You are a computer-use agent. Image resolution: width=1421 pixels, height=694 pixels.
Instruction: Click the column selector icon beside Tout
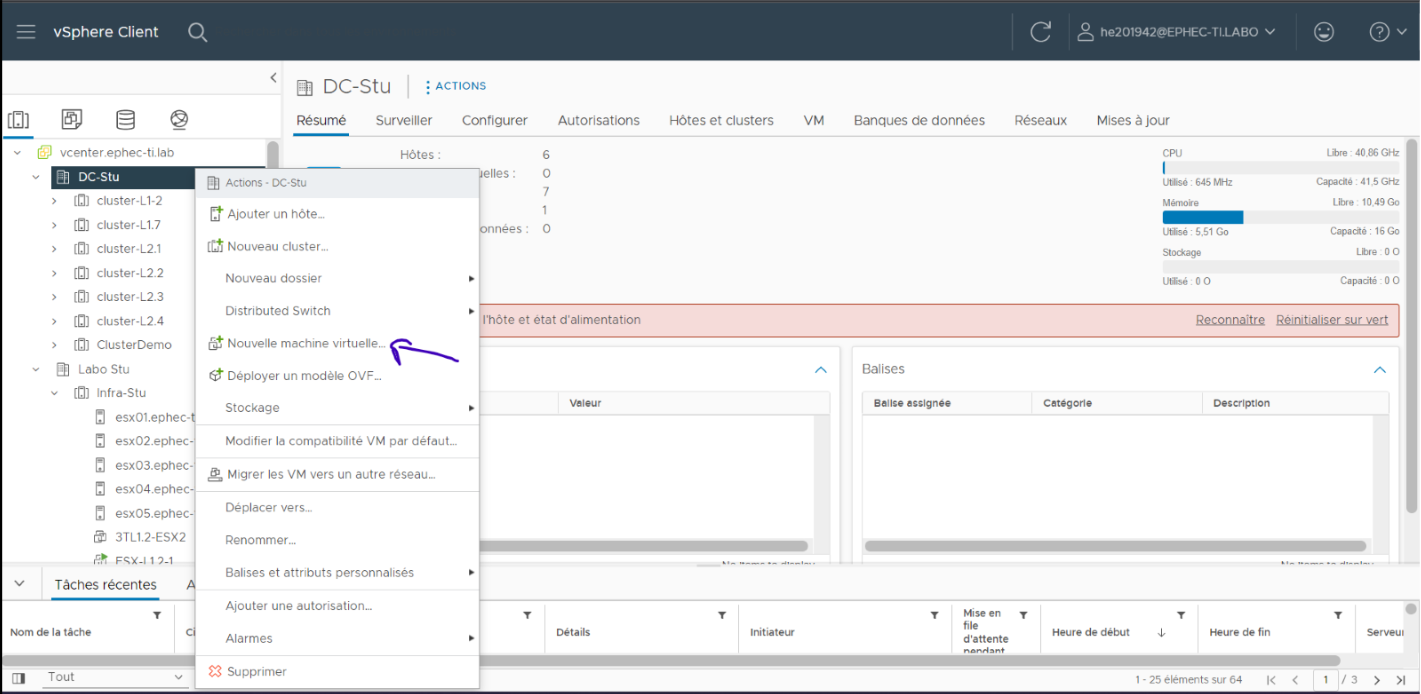coord(18,678)
